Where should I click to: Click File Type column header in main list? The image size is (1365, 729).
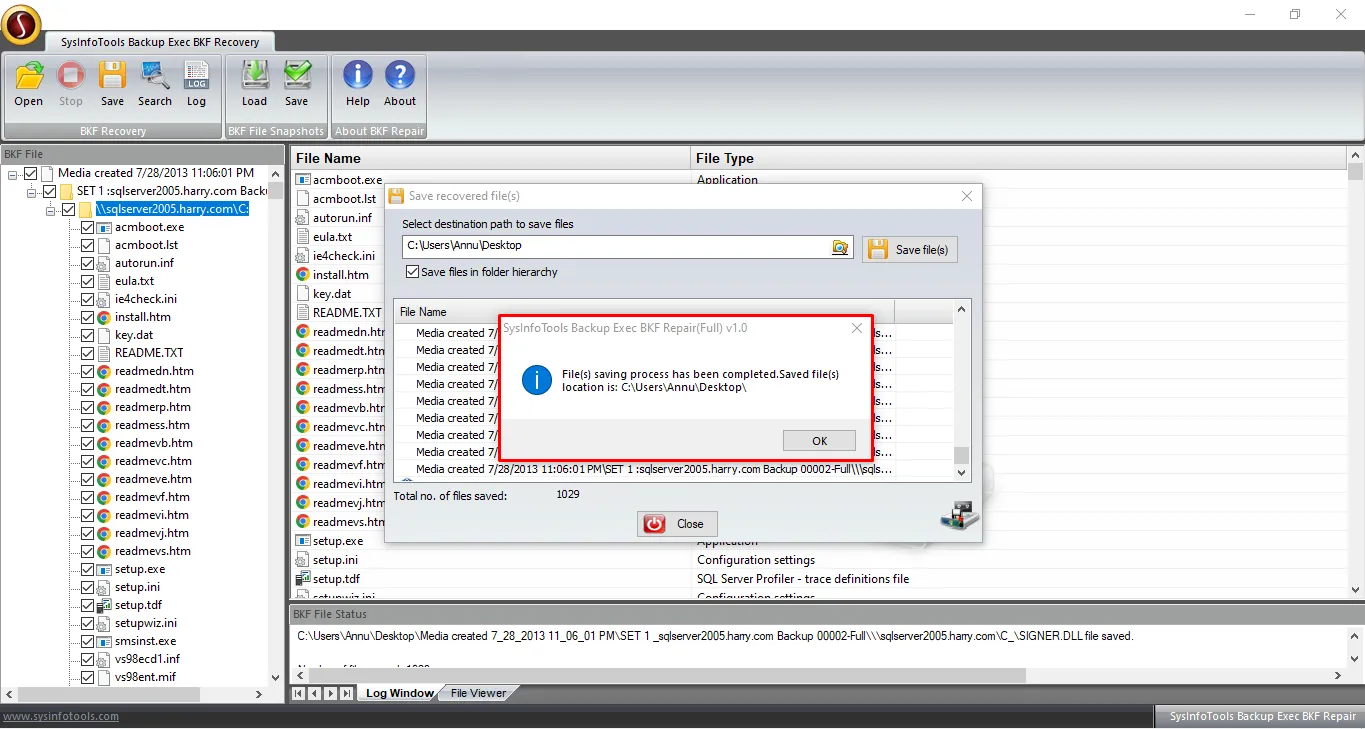point(1018,158)
